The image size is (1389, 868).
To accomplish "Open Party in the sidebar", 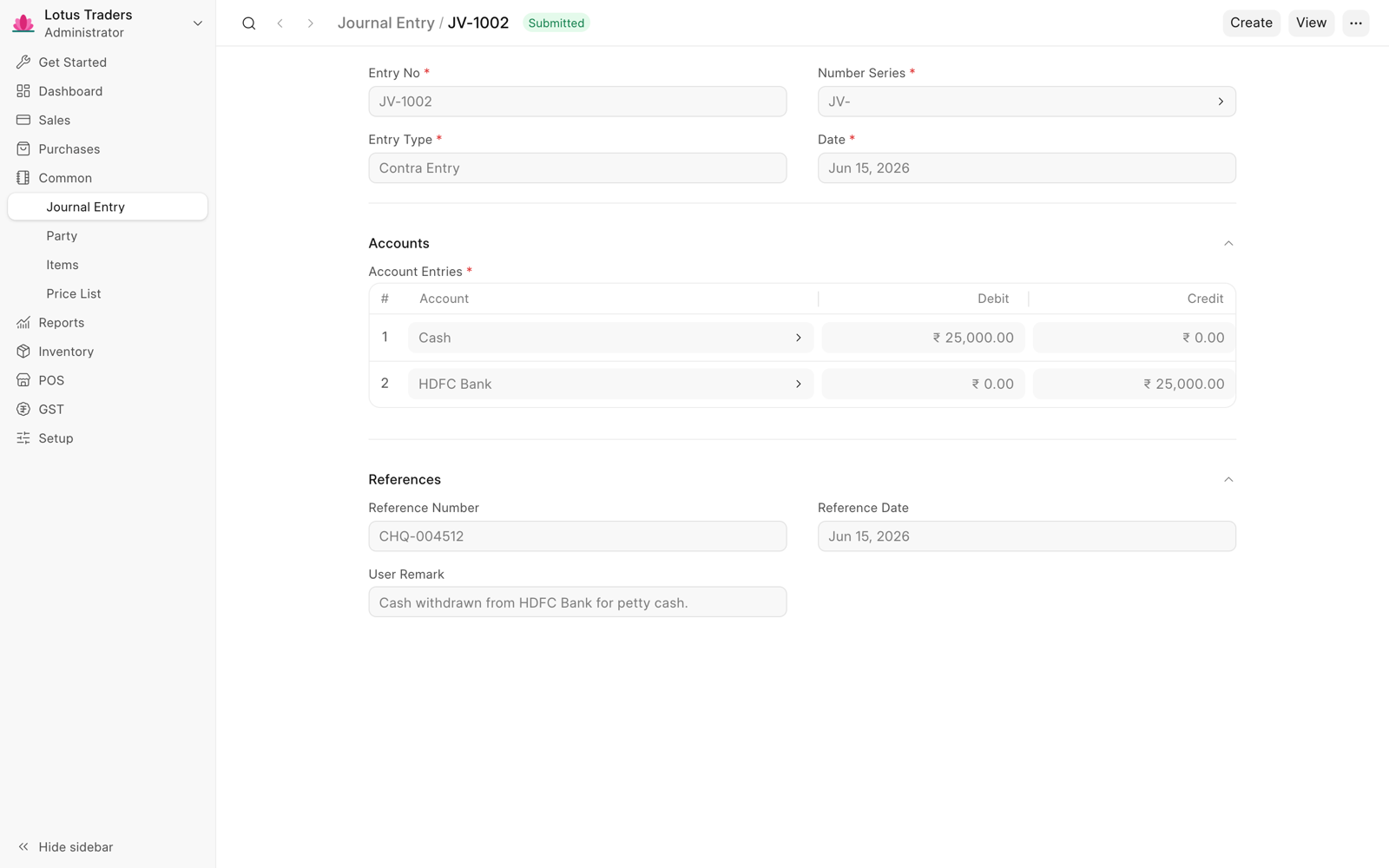I will tap(62, 236).
